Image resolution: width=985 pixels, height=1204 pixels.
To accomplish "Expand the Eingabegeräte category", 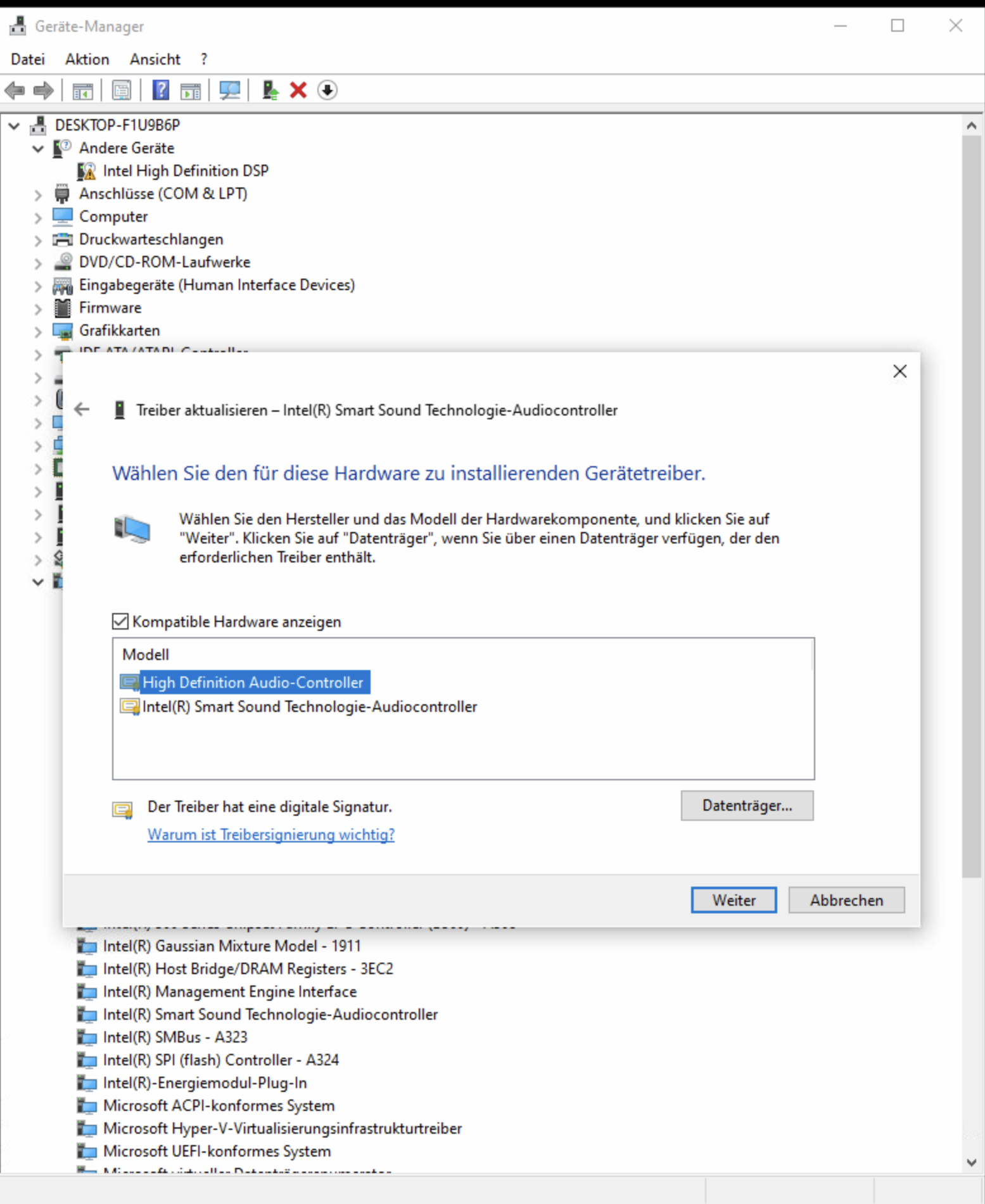I will click(38, 286).
